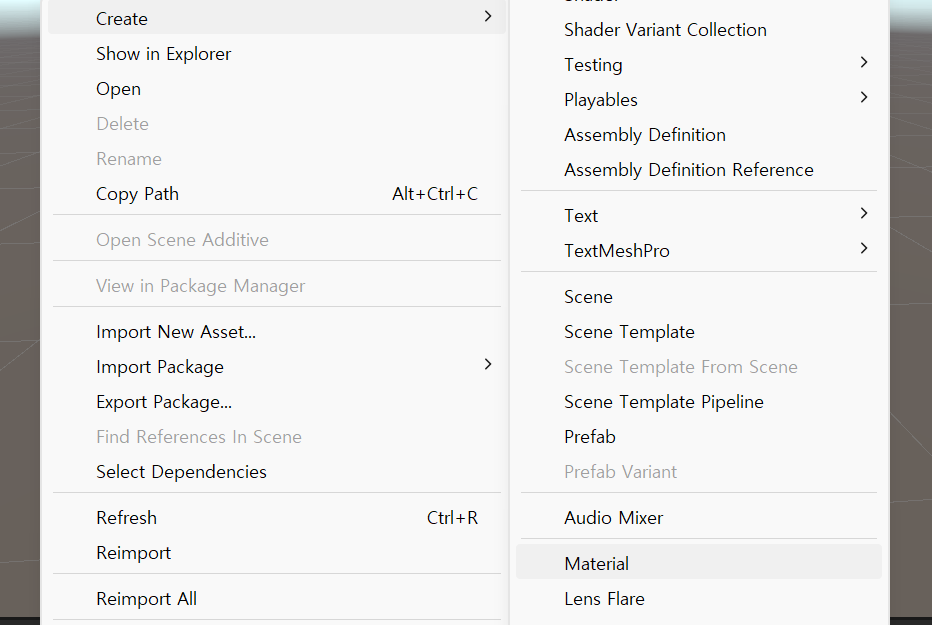Create a new Scene
This screenshot has height=625, width=932.
588,297
